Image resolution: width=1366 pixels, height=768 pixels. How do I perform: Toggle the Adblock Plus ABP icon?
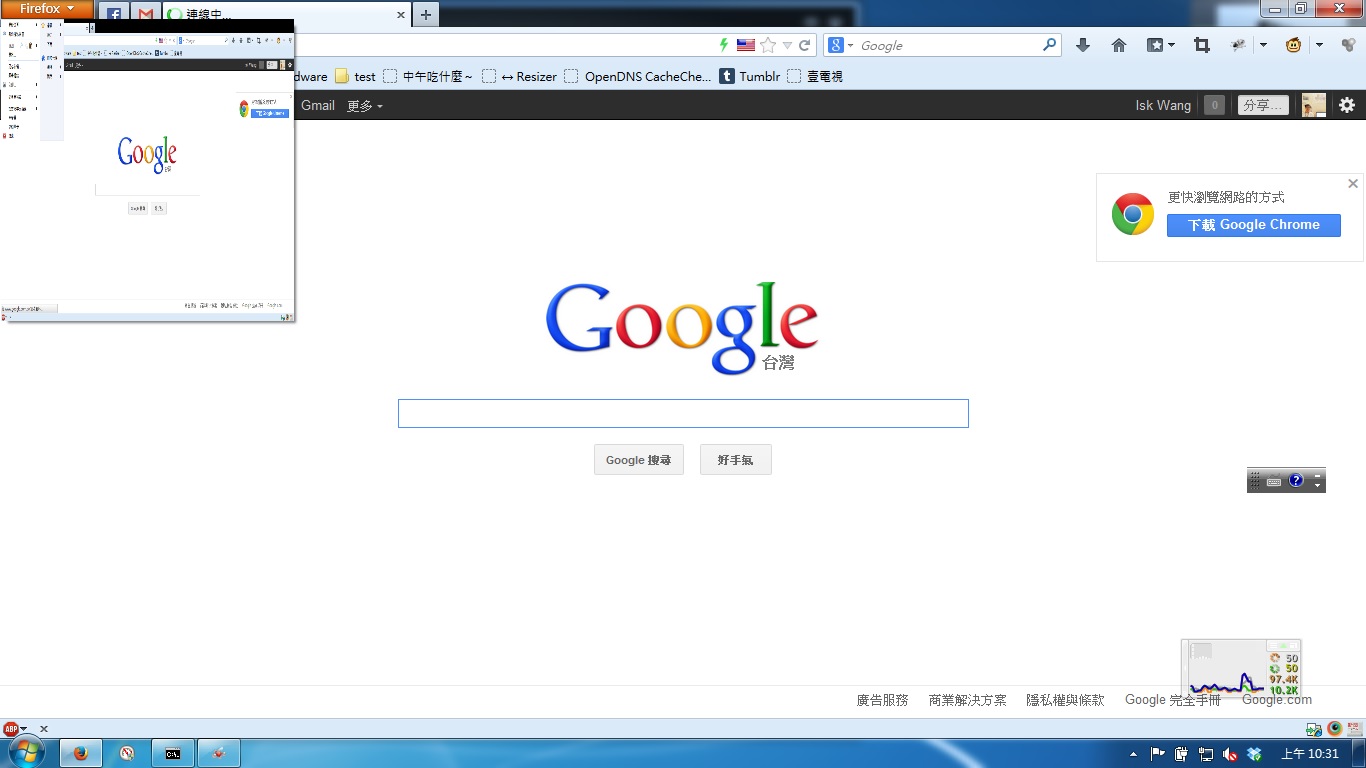click(x=11, y=729)
